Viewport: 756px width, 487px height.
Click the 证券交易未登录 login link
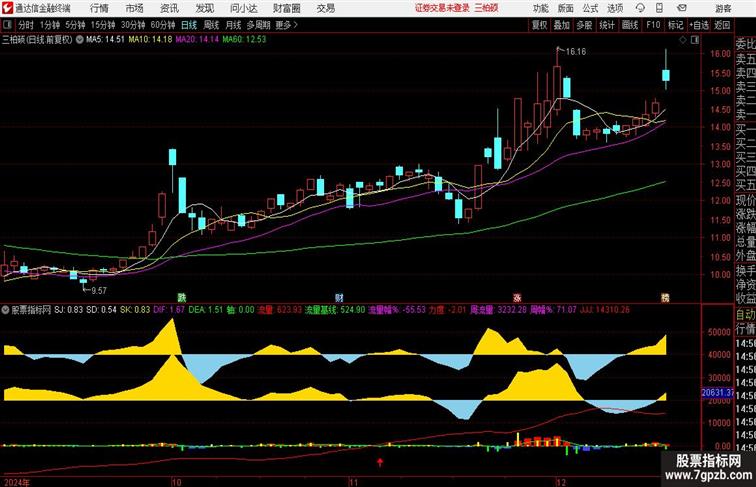tap(442, 8)
